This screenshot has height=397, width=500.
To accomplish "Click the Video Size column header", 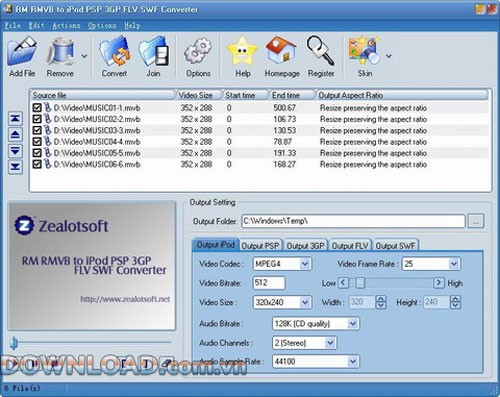I will click(199, 95).
